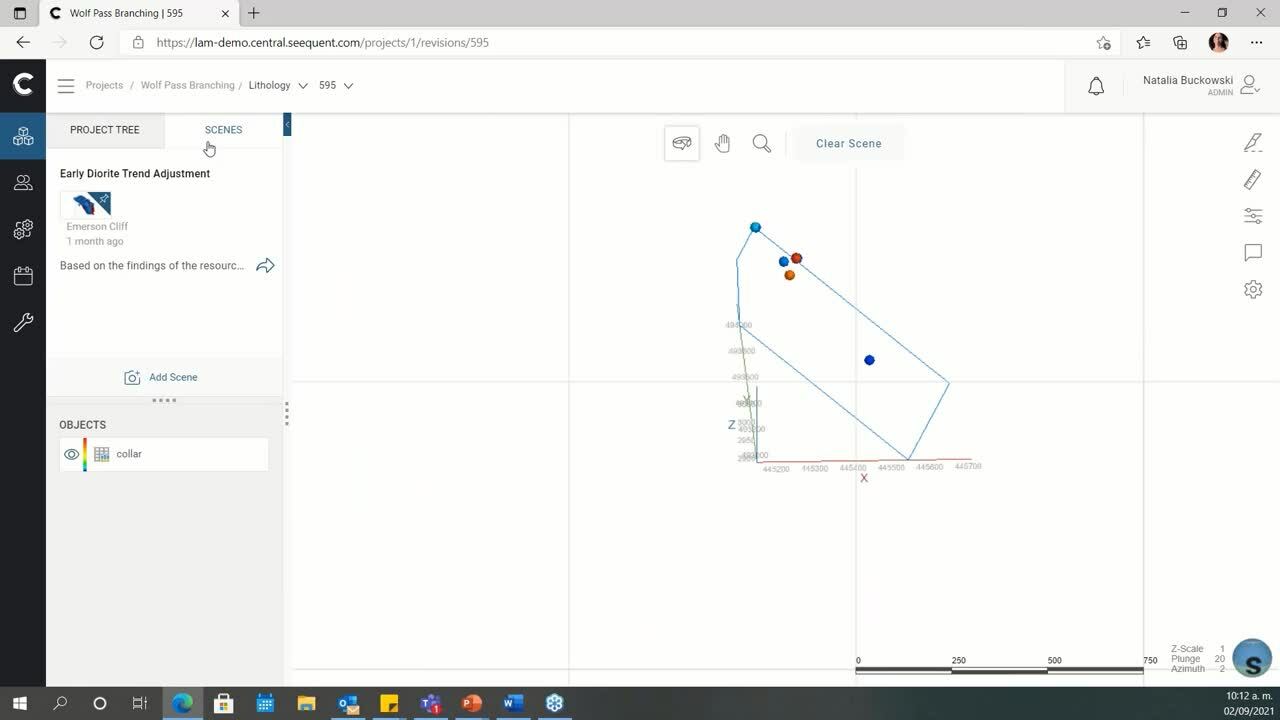This screenshot has width=1280, height=720.
Task: Click Wolf Pass Branching breadcrumb link
Action: (187, 86)
